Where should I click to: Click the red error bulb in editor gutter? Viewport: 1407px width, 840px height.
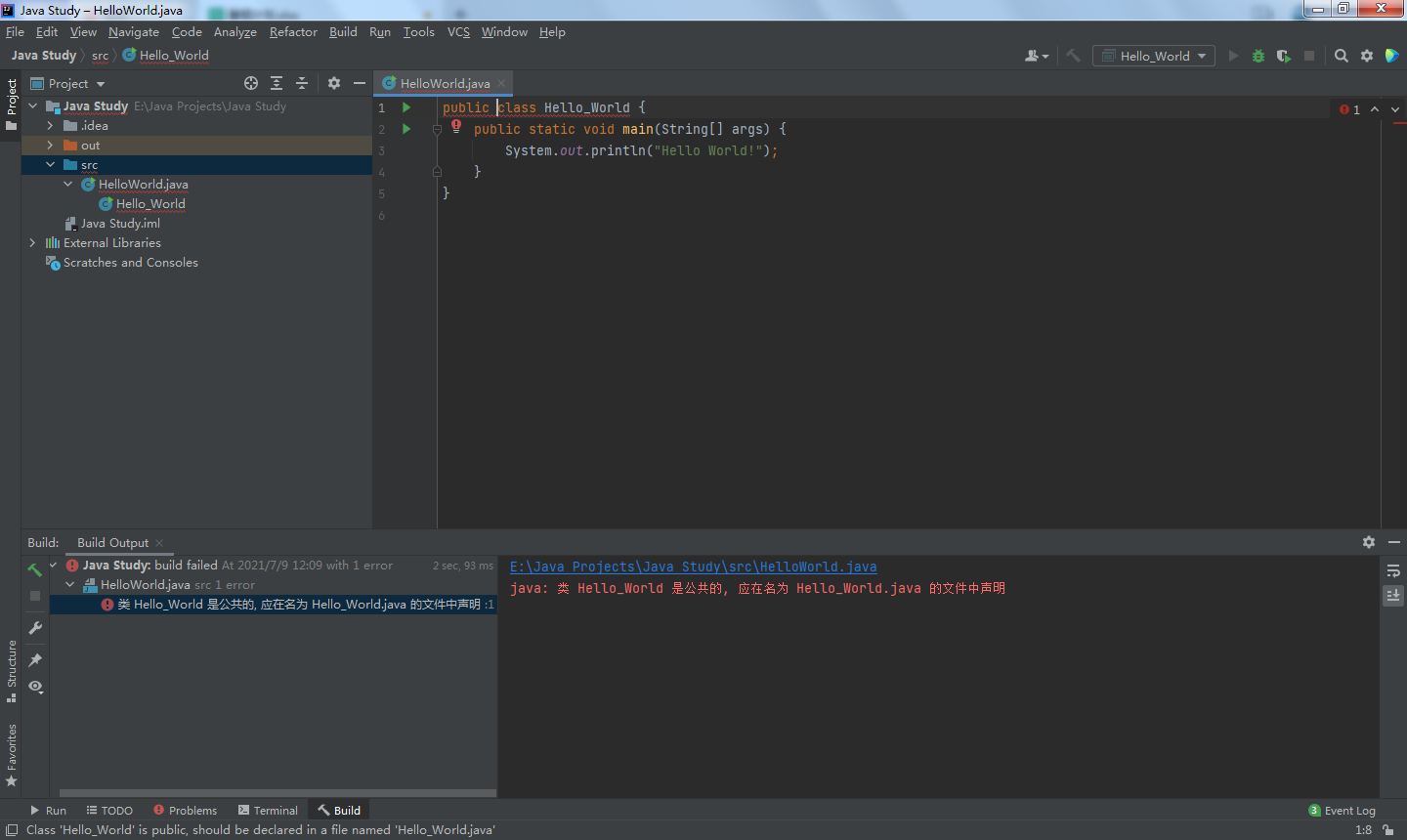[456, 126]
